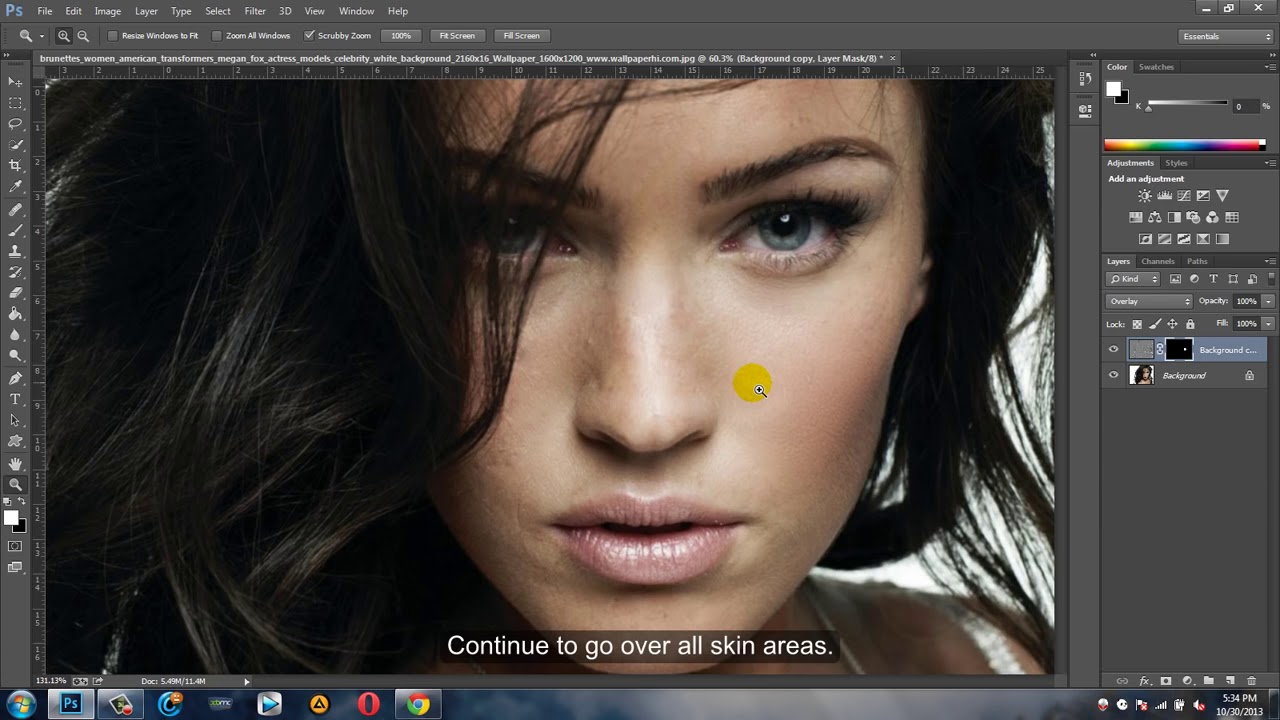Viewport: 1280px width, 720px height.
Task: Toggle lock transparent pixels
Action: (x=1137, y=324)
